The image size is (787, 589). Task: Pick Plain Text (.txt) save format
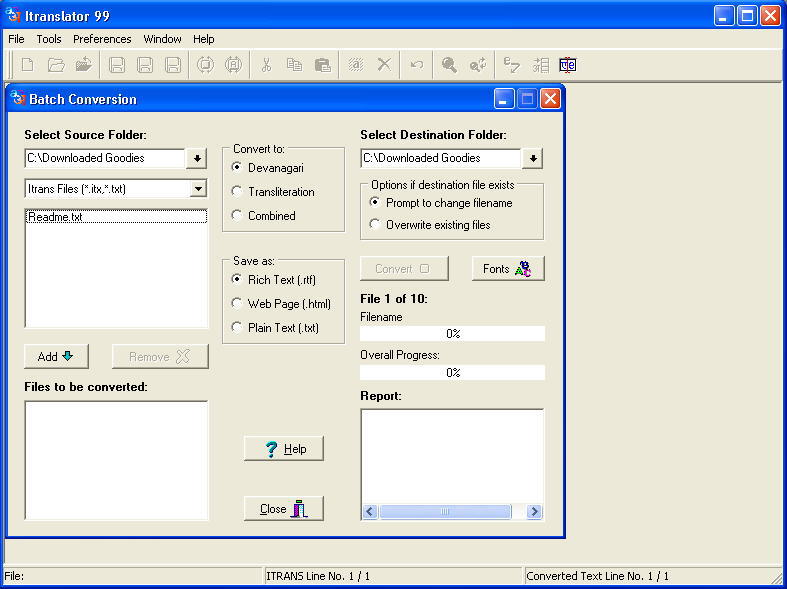[275, 328]
